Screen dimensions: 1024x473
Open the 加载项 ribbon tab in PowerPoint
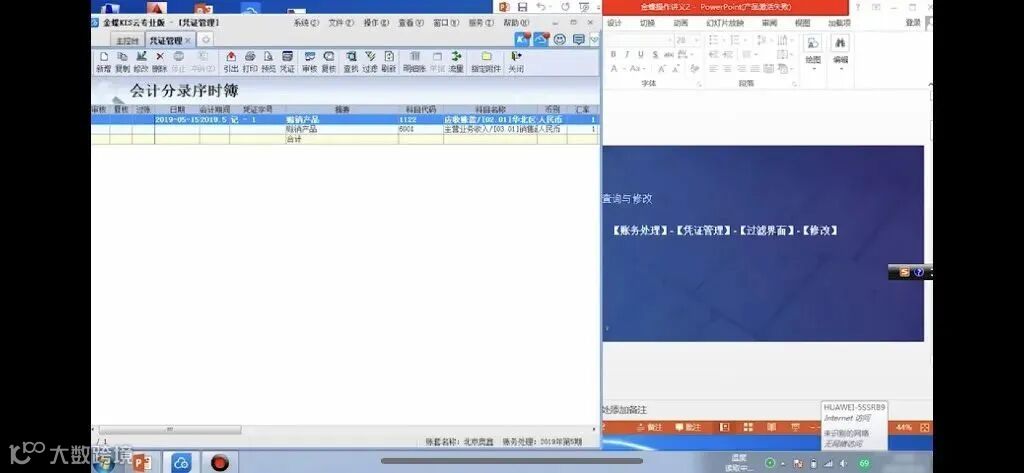pyautogui.click(x=839, y=23)
